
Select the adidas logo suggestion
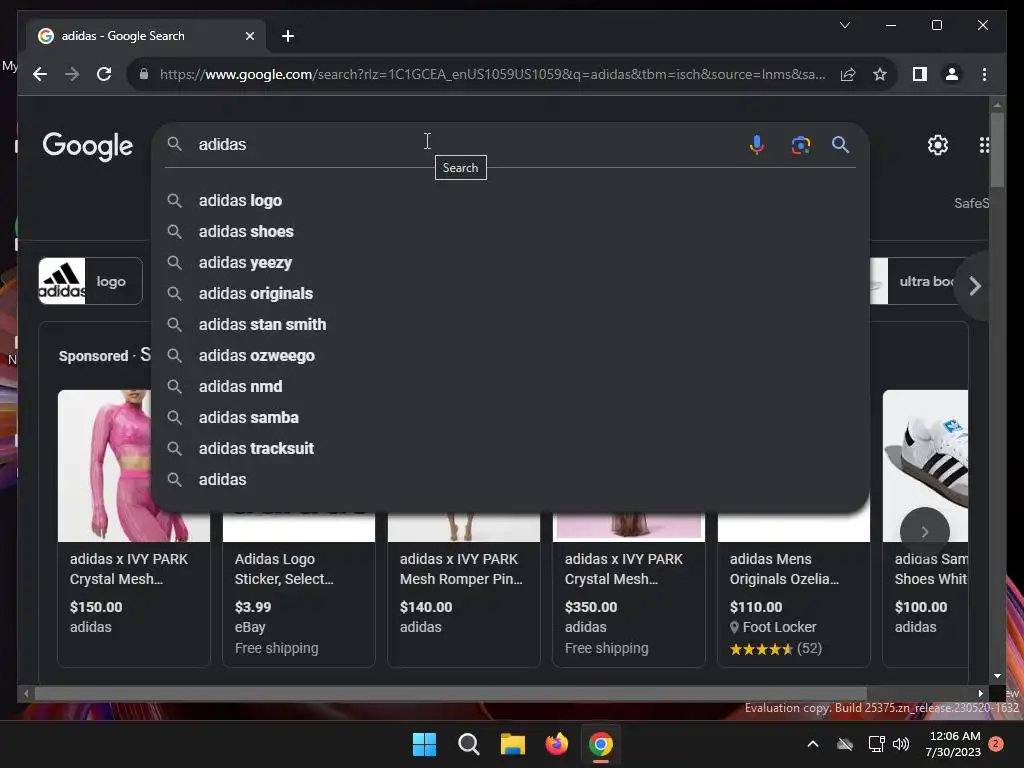(510, 200)
